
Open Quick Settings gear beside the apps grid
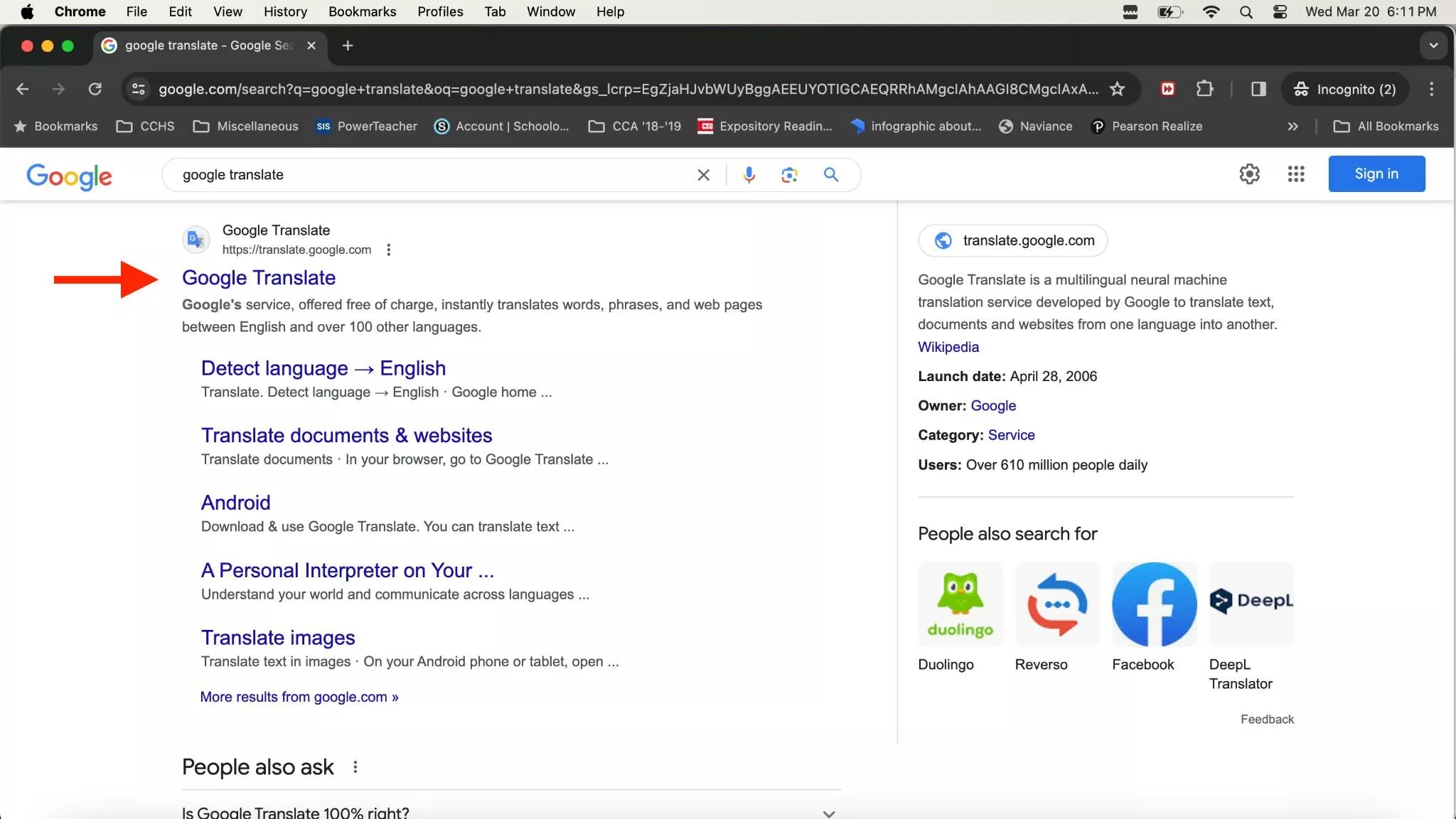(1250, 174)
